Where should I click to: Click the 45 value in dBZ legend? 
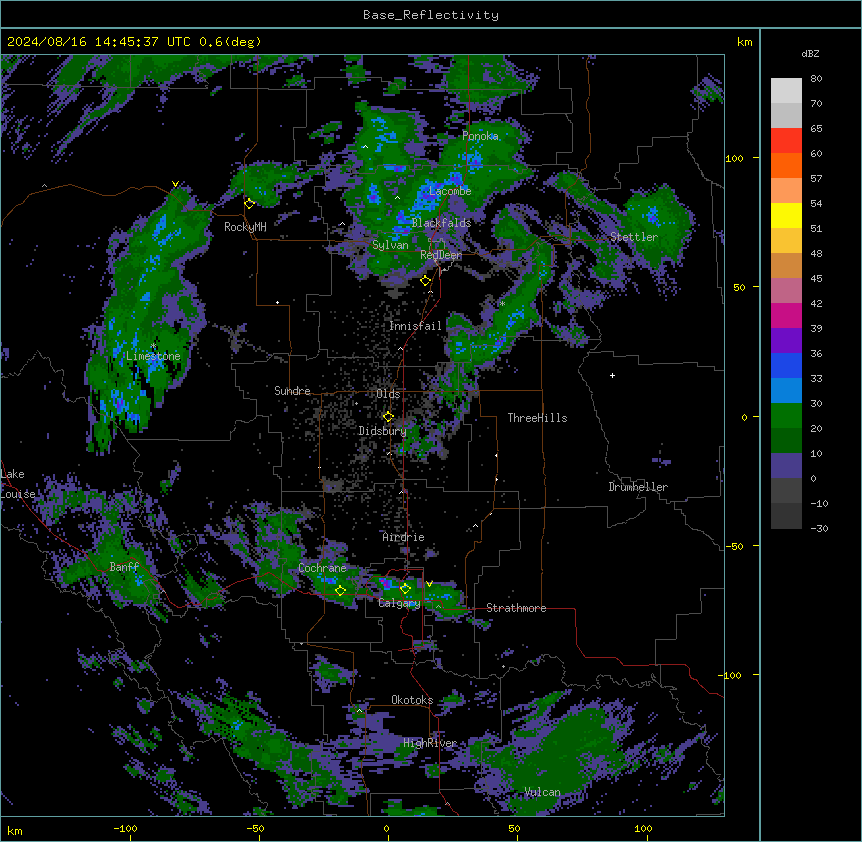click(816, 279)
